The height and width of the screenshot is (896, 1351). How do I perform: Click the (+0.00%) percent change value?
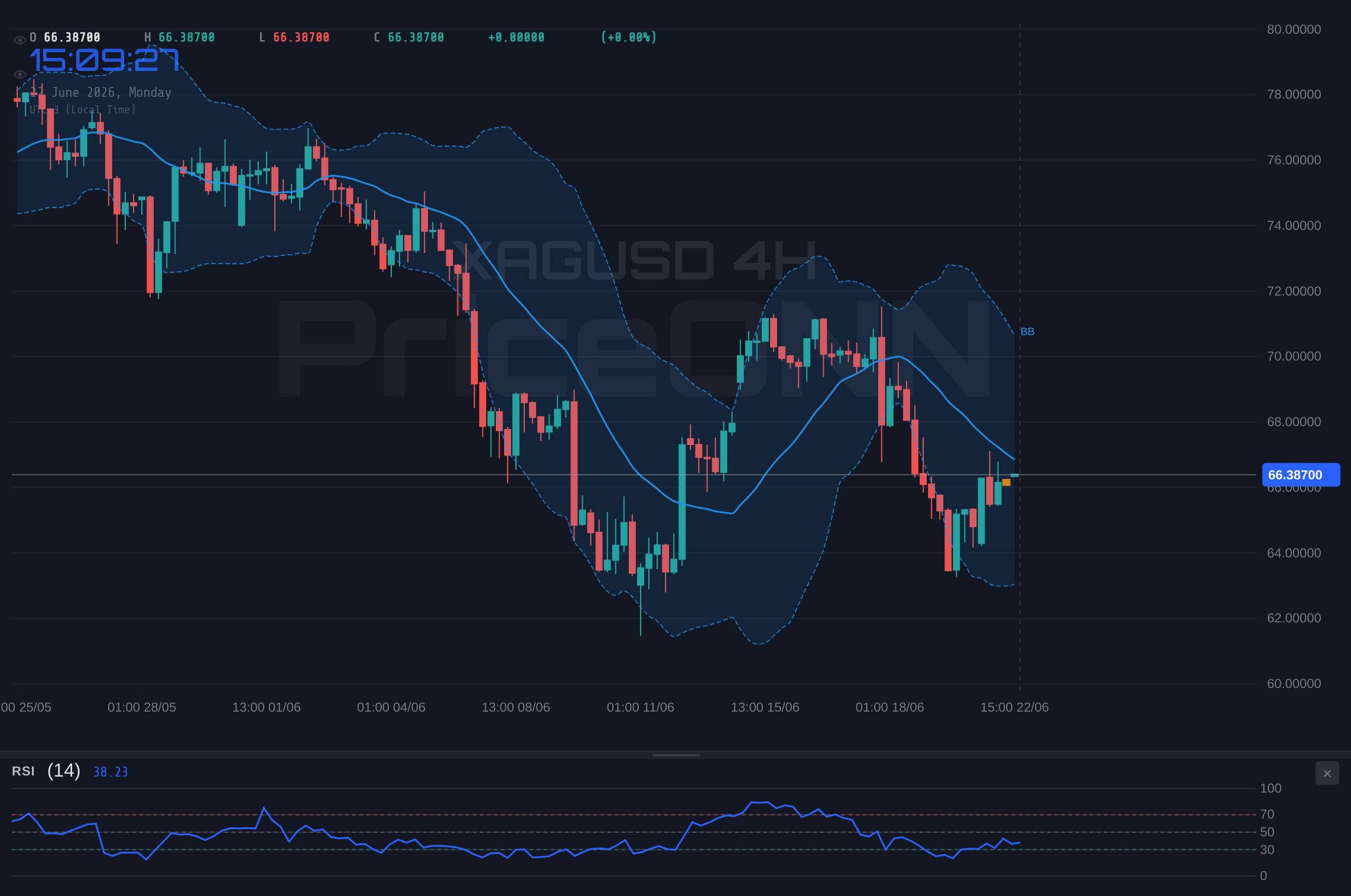click(x=629, y=37)
